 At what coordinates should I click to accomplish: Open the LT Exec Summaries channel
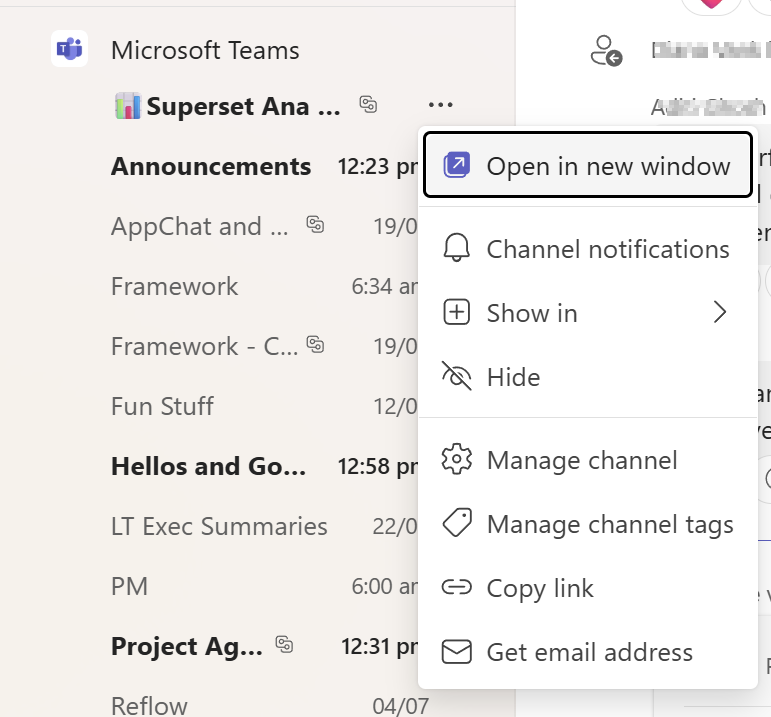pyautogui.click(x=219, y=526)
